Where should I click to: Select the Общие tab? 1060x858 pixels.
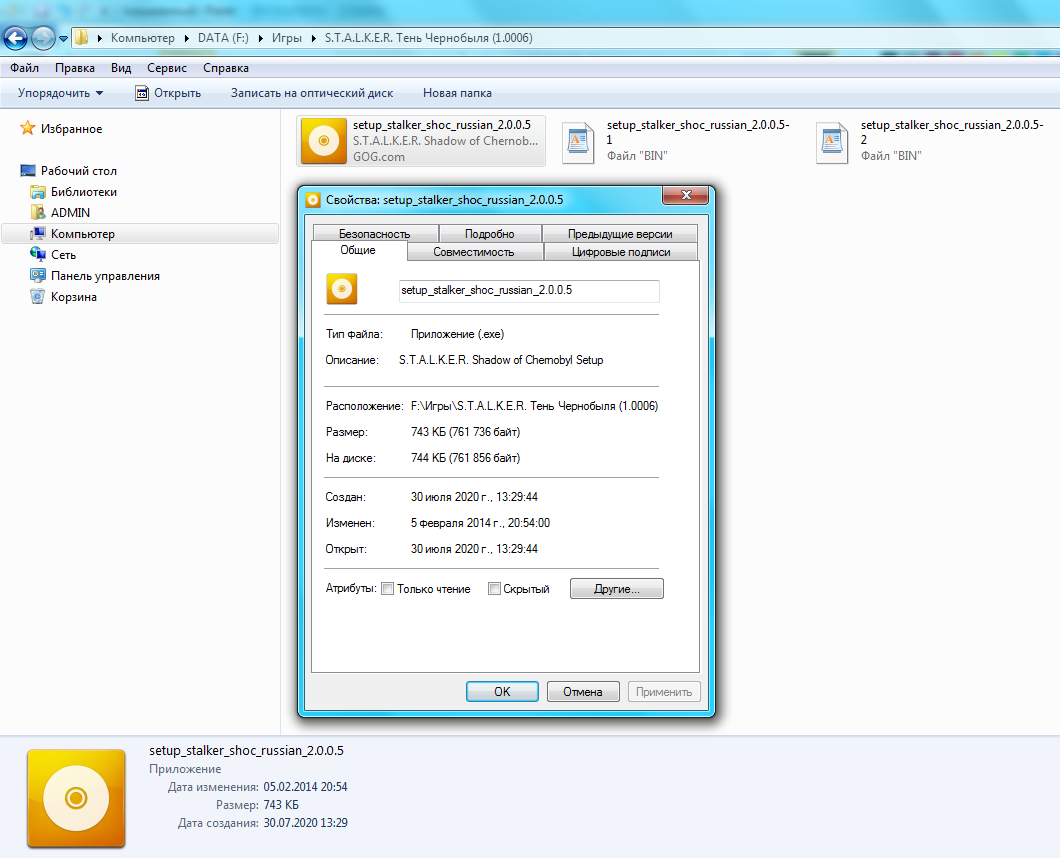358,250
